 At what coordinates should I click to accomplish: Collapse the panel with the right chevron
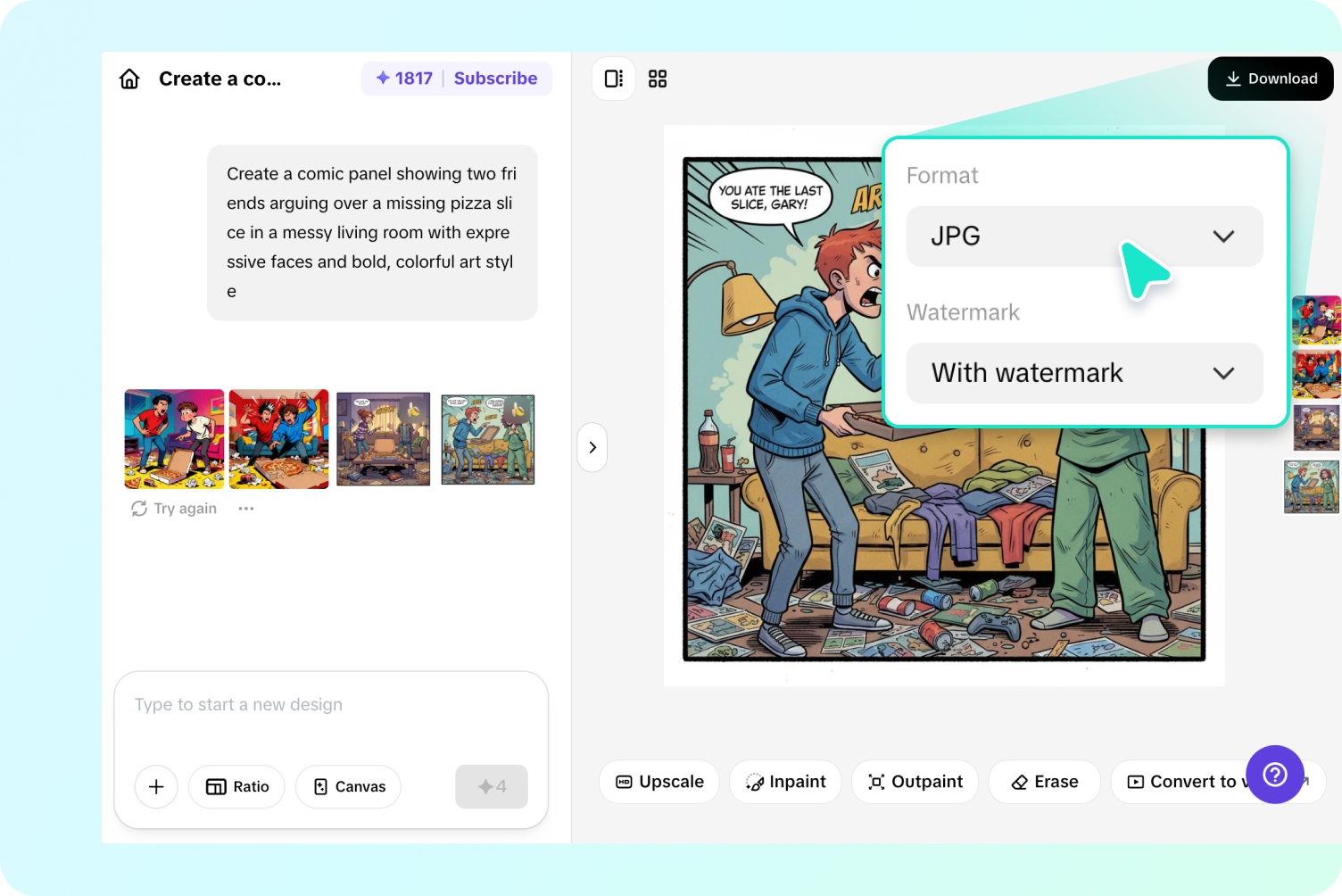click(592, 447)
